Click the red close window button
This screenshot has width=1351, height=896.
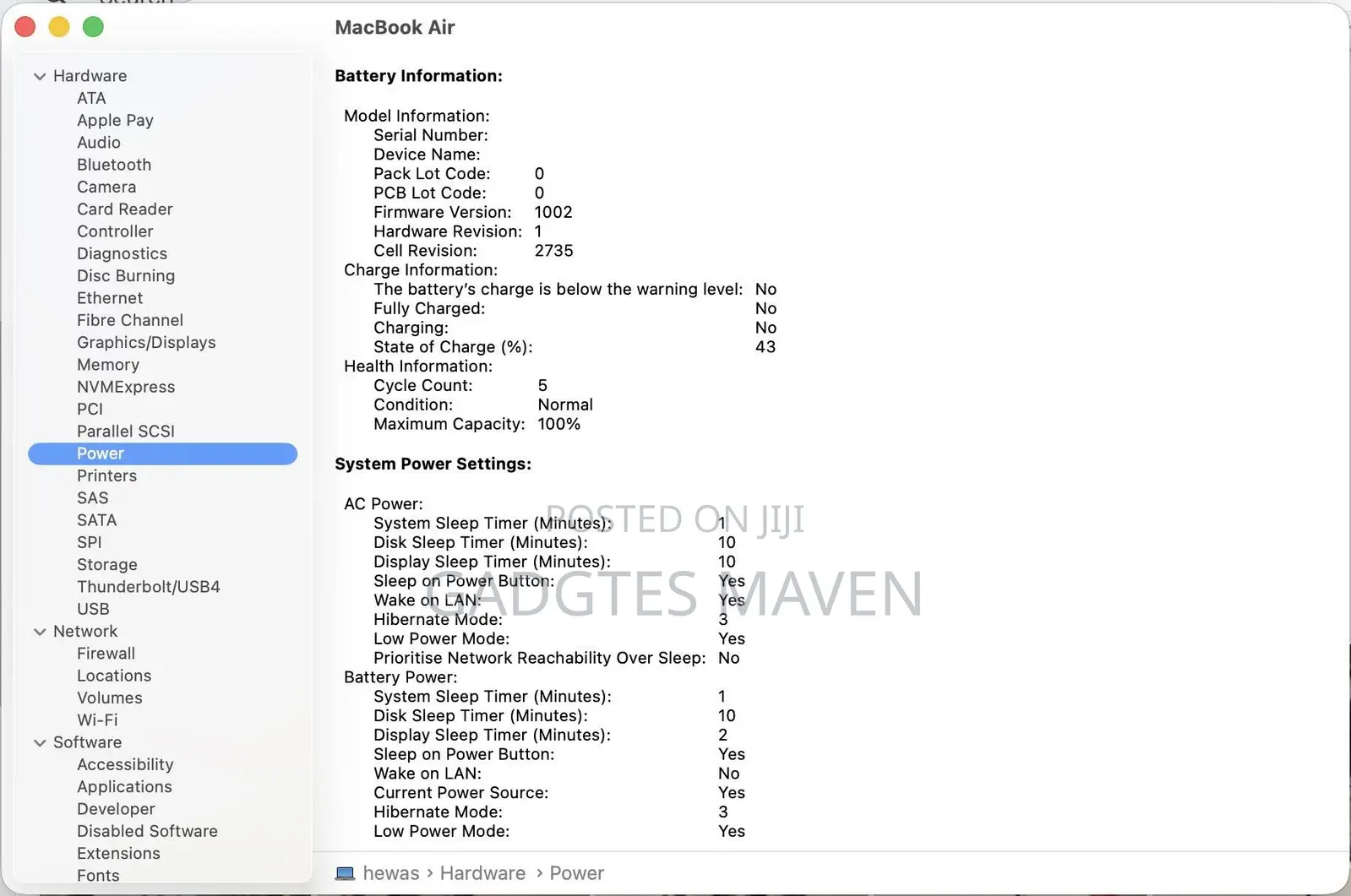click(x=25, y=27)
